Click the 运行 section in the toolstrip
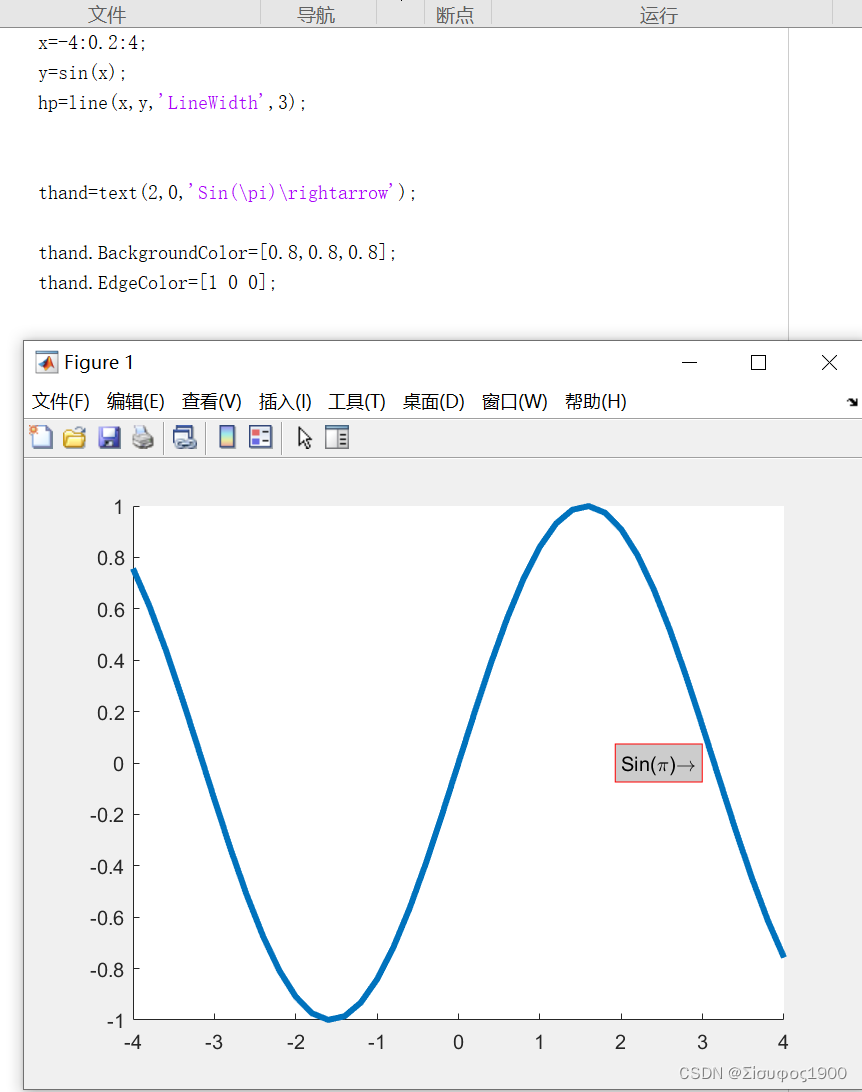The height and width of the screenshot is (1092, 862). pyautogui.click(x=658, y=14)
